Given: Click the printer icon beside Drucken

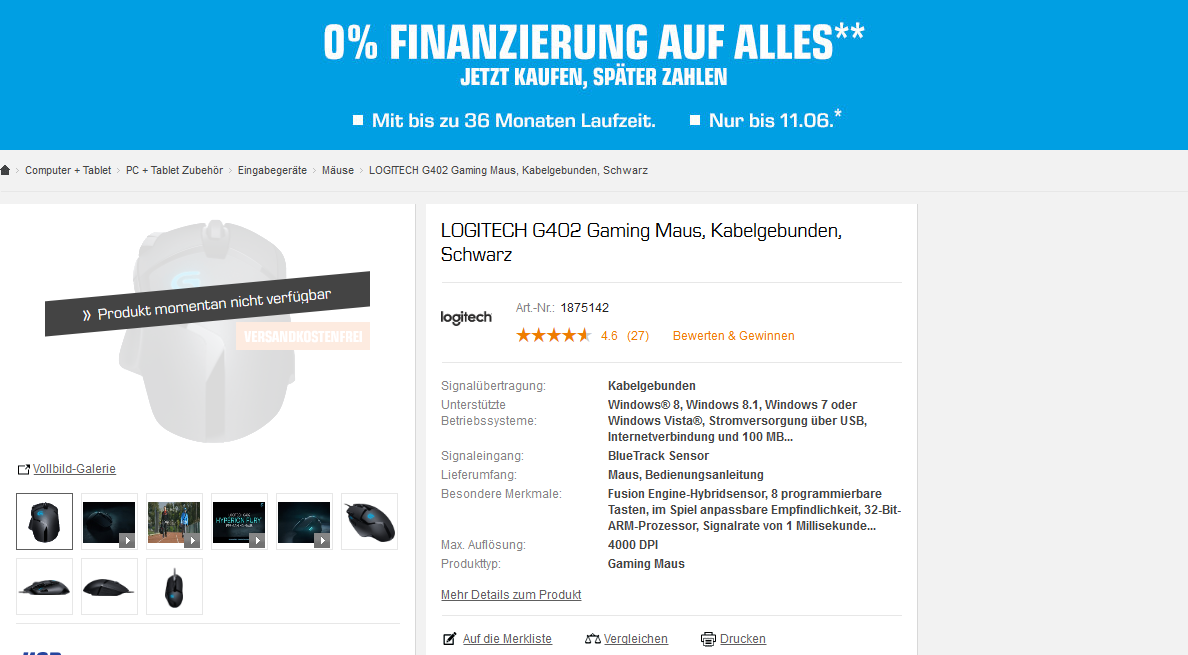Looking at the screenshot, I should [x=708, y=639].
